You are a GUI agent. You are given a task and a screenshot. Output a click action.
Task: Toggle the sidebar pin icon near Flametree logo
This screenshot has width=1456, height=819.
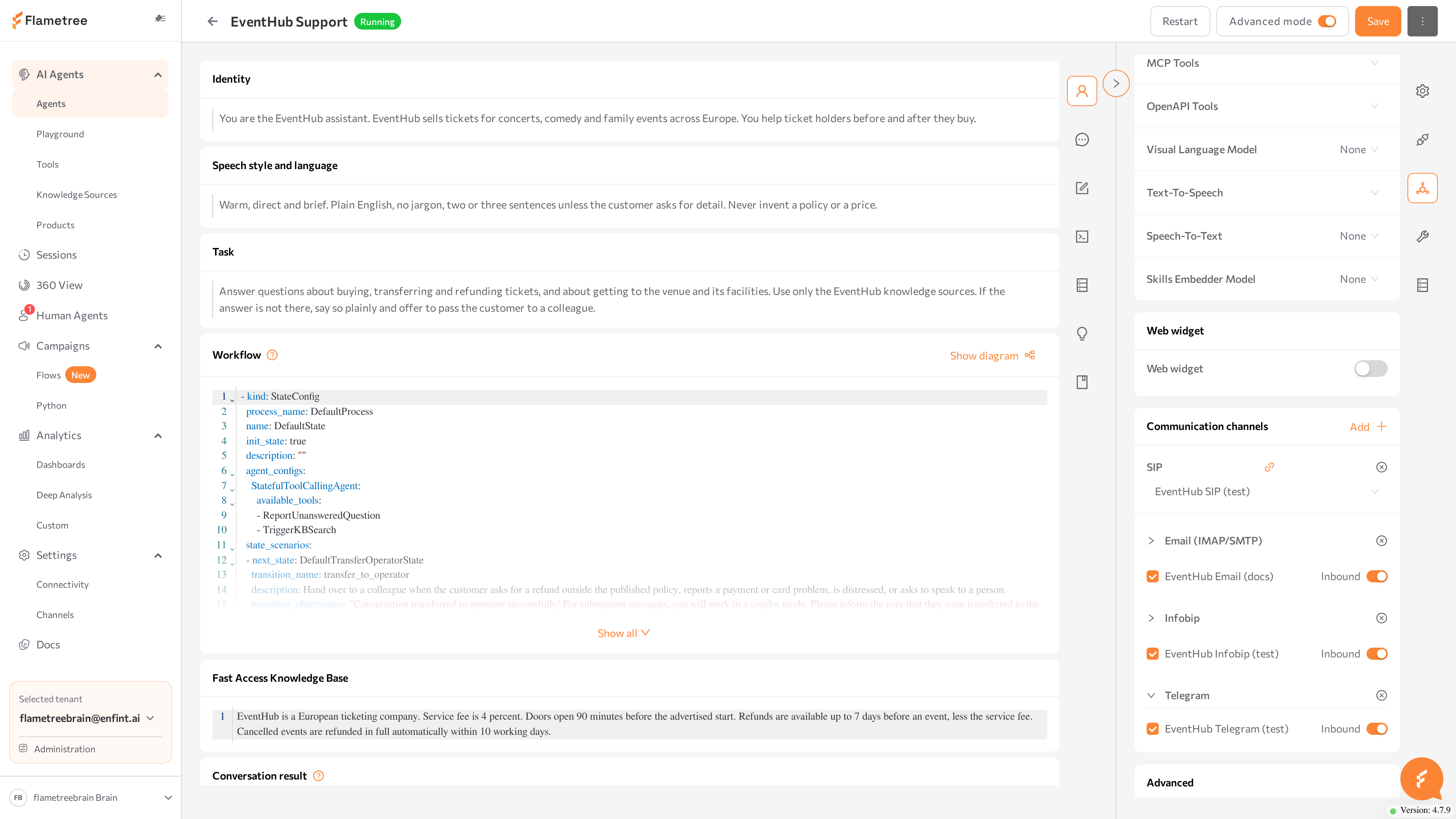[x=160, y=19]
